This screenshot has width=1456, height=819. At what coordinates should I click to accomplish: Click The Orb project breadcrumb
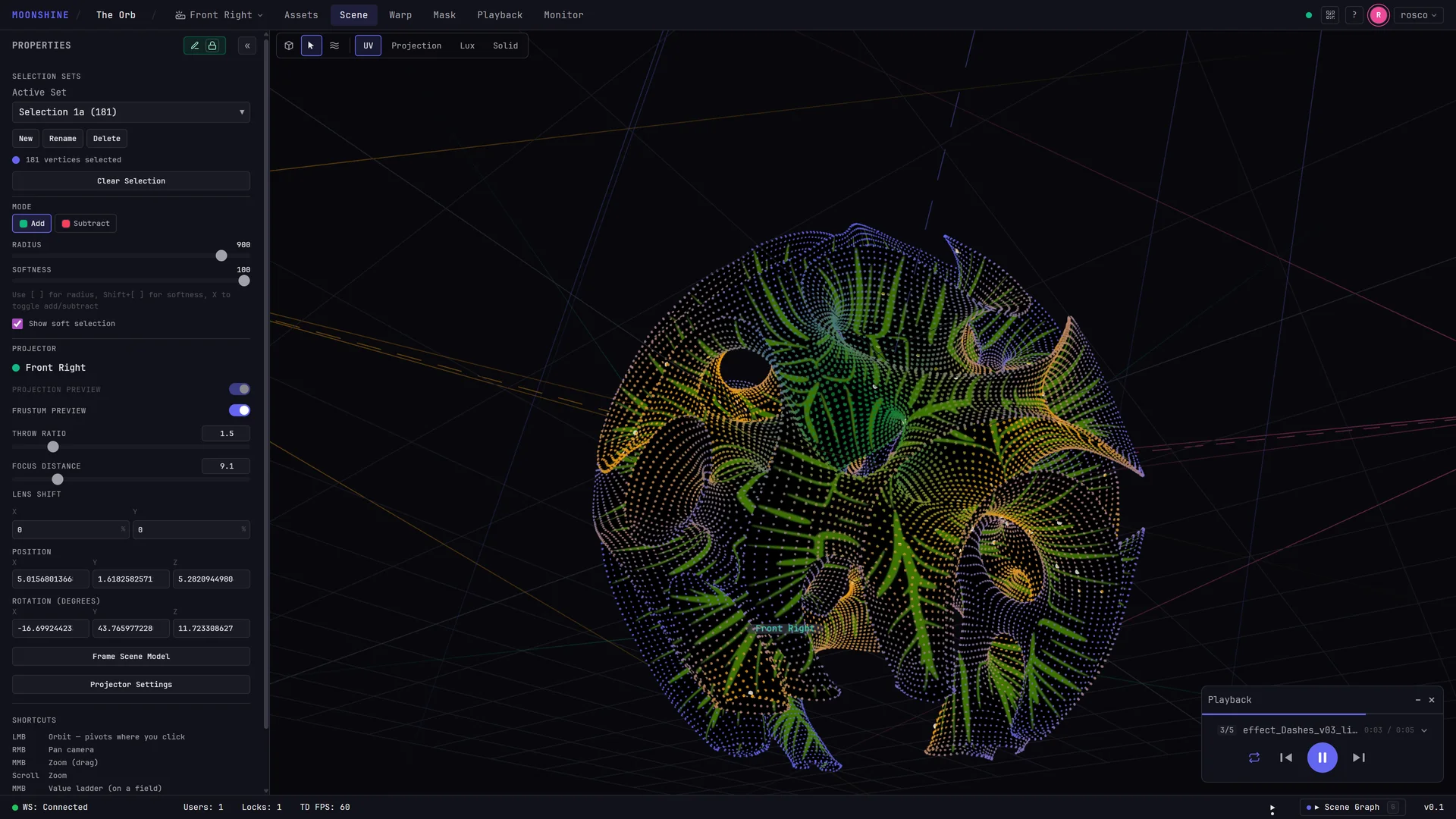coord(116,15)
